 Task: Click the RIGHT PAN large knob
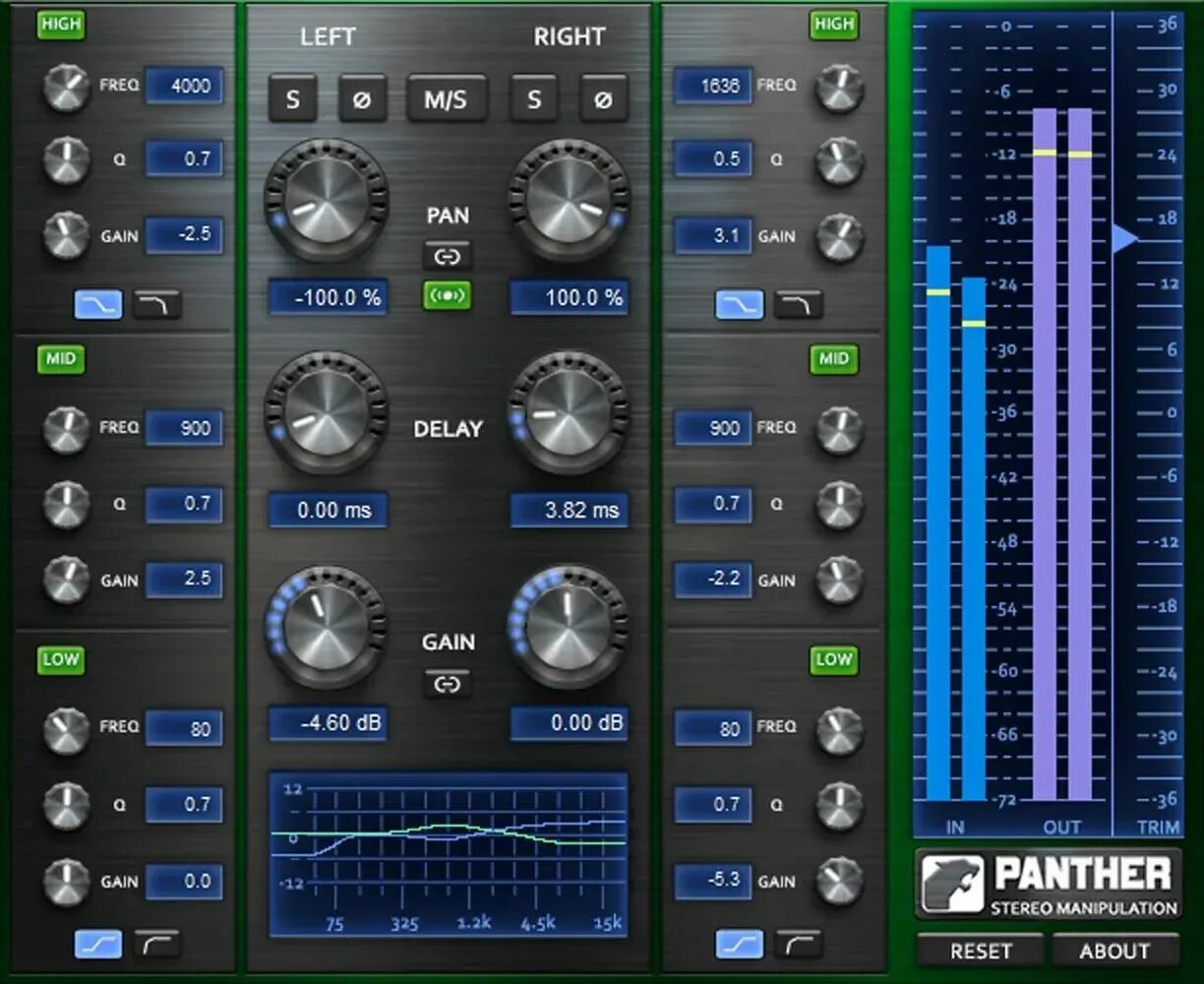pyautogui.click(x=569, y=200)
